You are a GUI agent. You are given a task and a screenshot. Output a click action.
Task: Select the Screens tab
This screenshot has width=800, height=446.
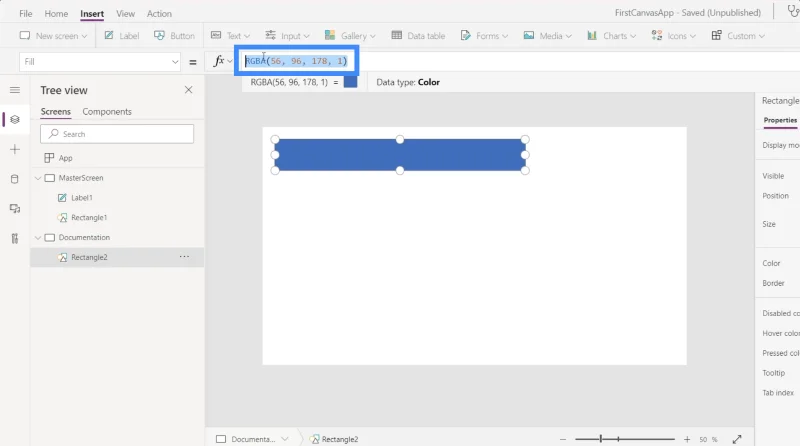(56, 112)
